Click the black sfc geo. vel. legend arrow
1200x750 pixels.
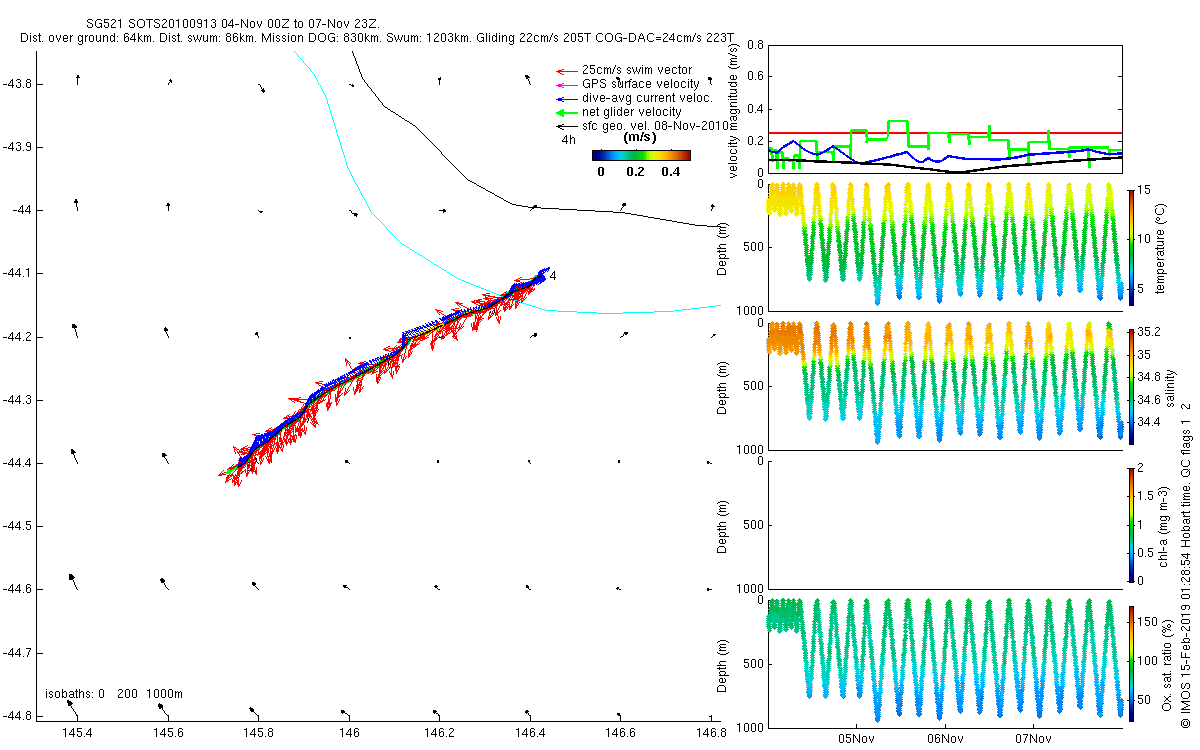tap(566, 127)
